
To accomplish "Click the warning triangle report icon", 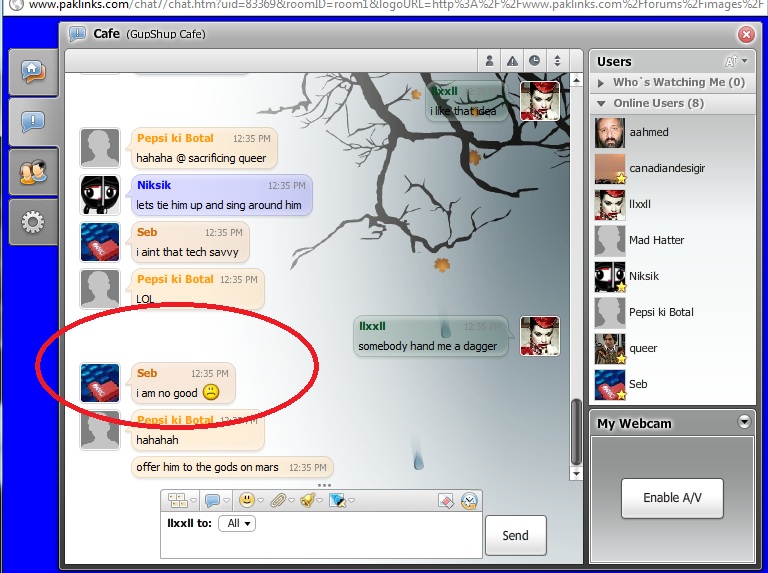I will tap(512, 61).
